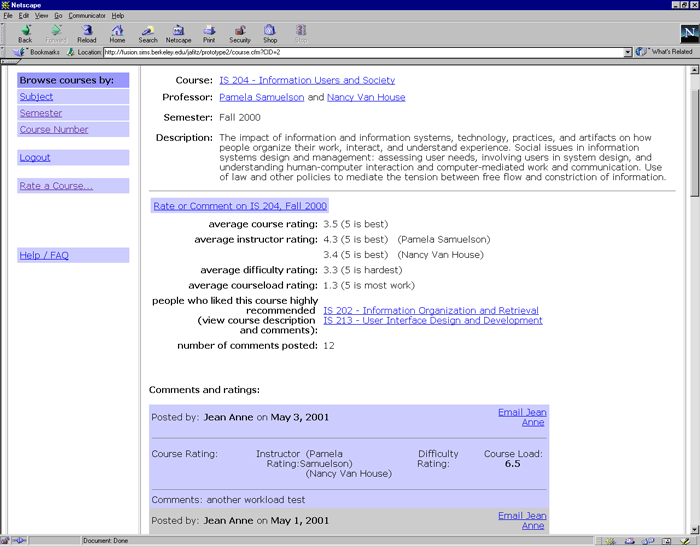The width and height of the screenshot is (700, 547).
Task: Open the Bookmarks button
Action: [x=38, y=52]
